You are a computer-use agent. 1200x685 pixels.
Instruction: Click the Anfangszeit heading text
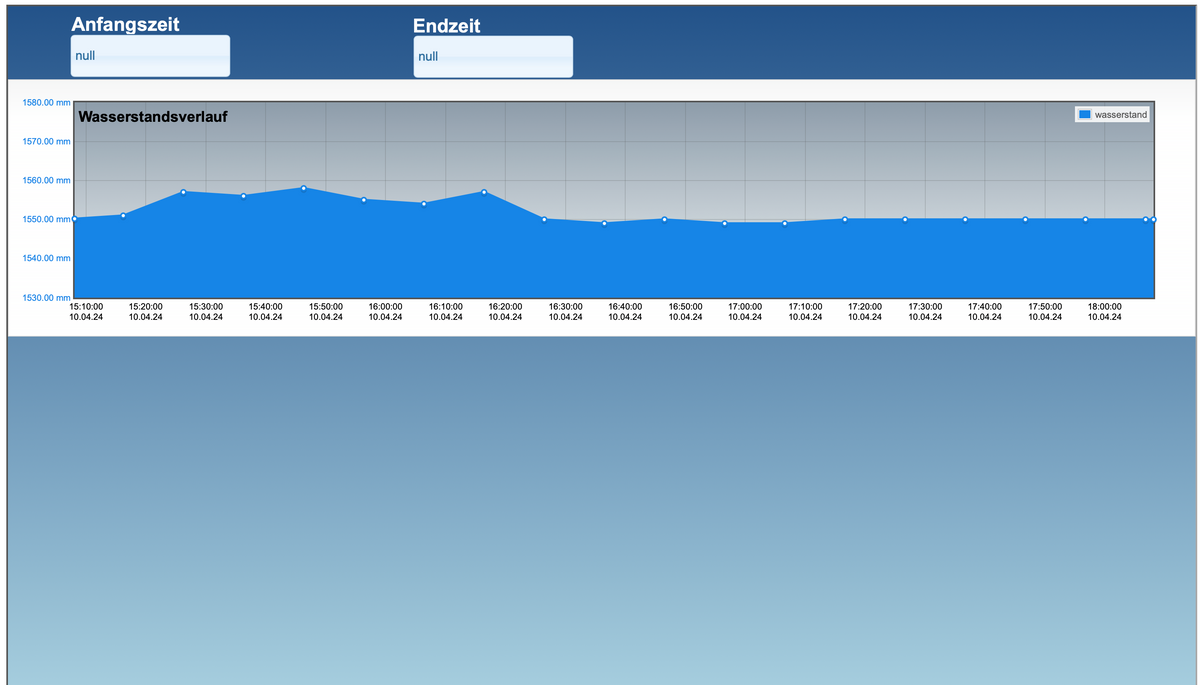point(125,24)
